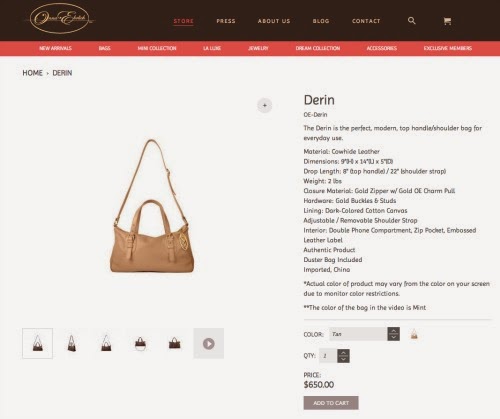Select the second bag thumbnail
The height and width of the screenshot is (419, 500).
click(x=72, y=343)
